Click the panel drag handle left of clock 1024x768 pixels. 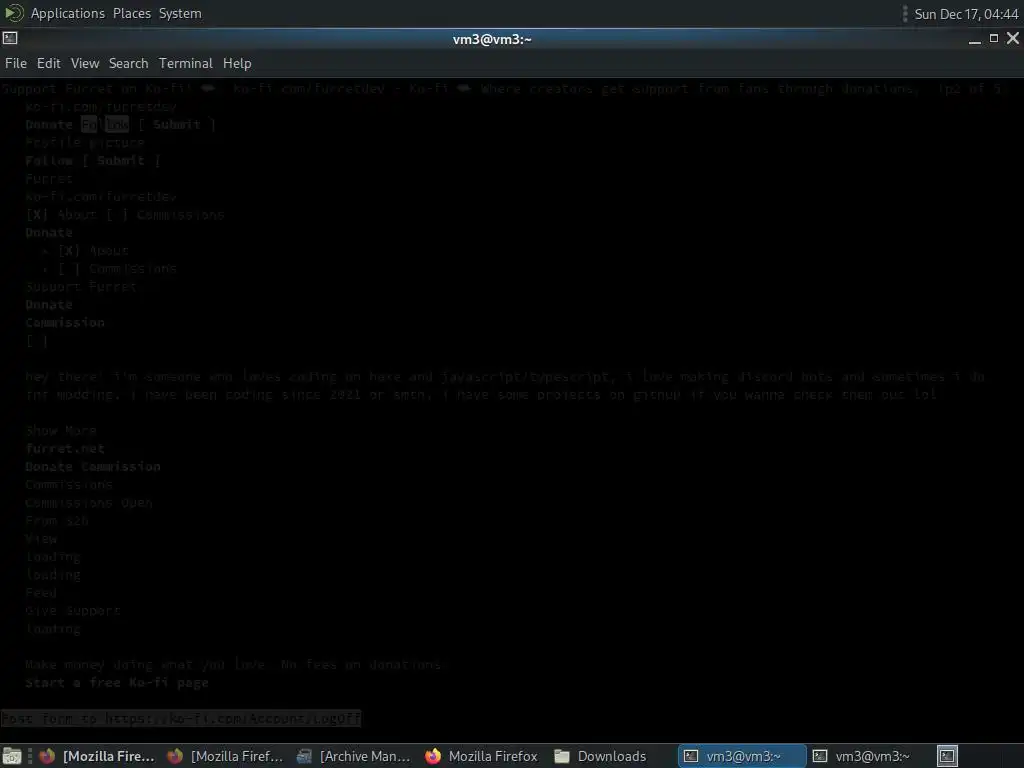(904, 14)
